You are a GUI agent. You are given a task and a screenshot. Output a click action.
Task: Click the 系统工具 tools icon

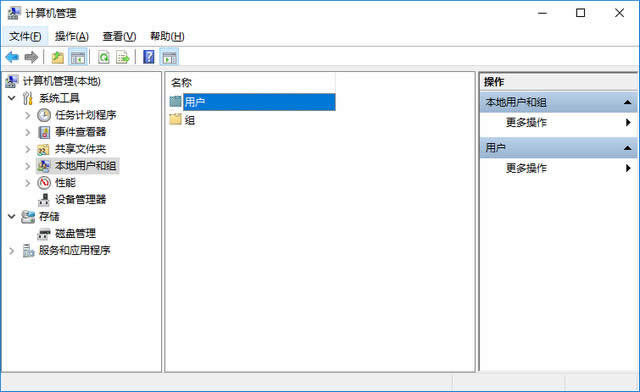tap(28, 98)
